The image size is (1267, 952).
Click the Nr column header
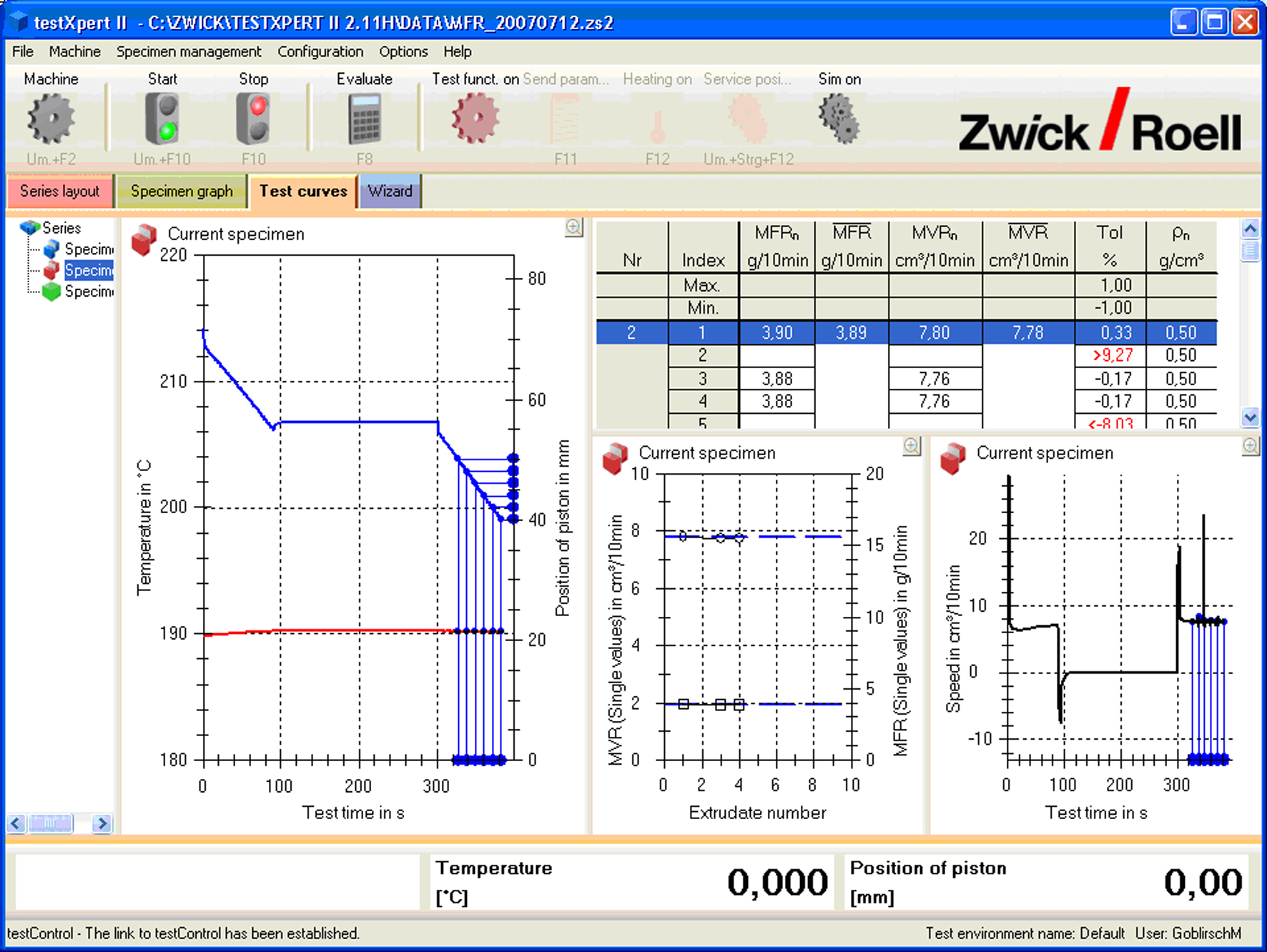(632, 247)
